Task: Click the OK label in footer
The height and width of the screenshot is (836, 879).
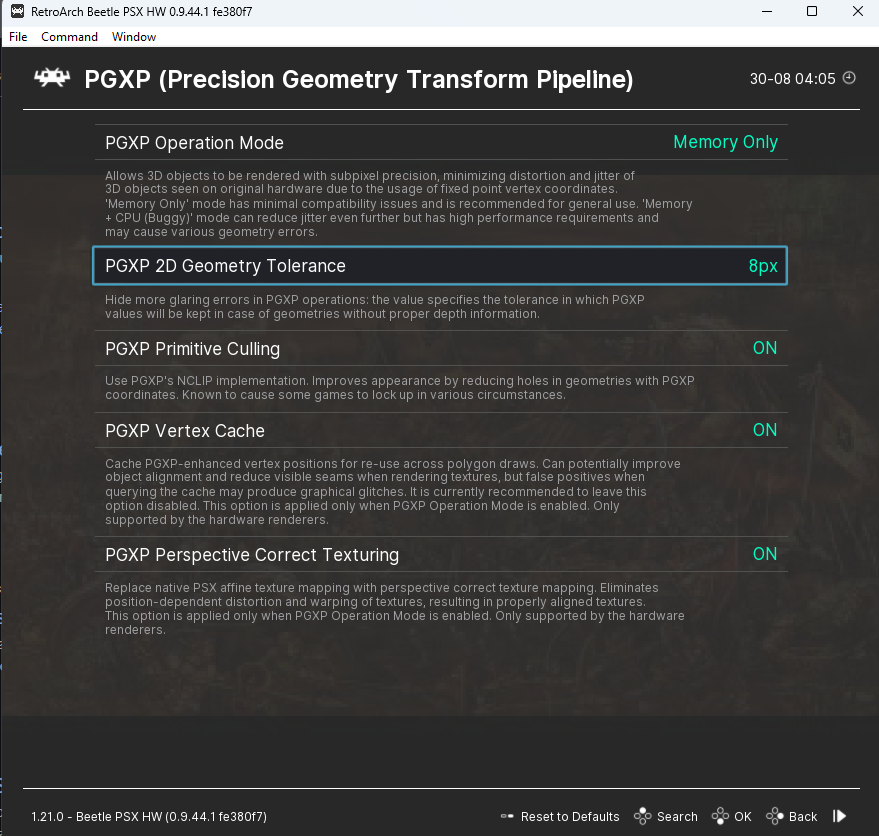Action: point(743,816)
